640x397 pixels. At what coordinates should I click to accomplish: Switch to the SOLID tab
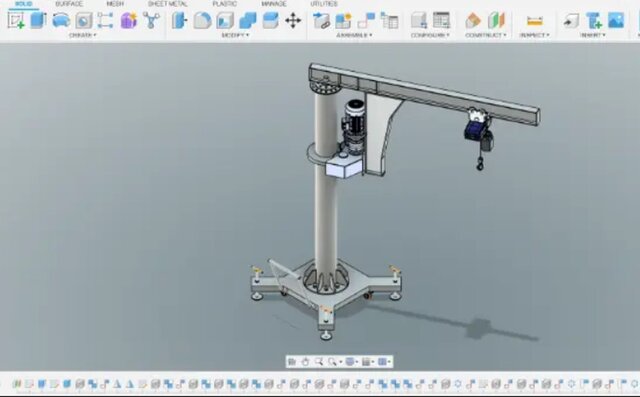23,4
